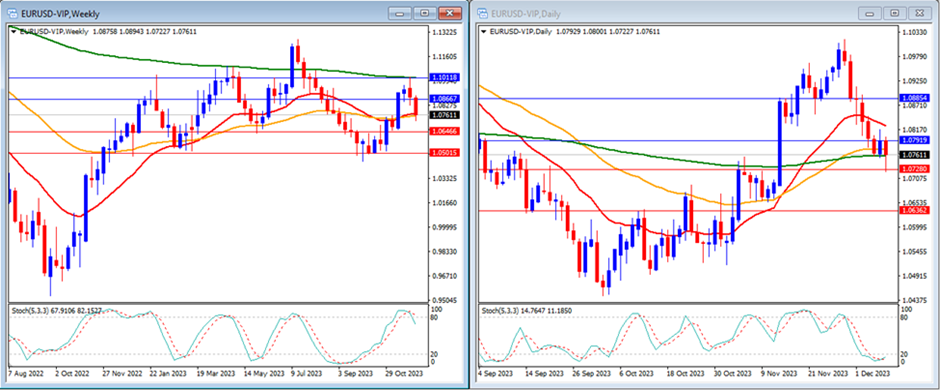This screenshot has height=390, width=940.
Task: Click the blue 1.08854 price level label
Action: 914,98
